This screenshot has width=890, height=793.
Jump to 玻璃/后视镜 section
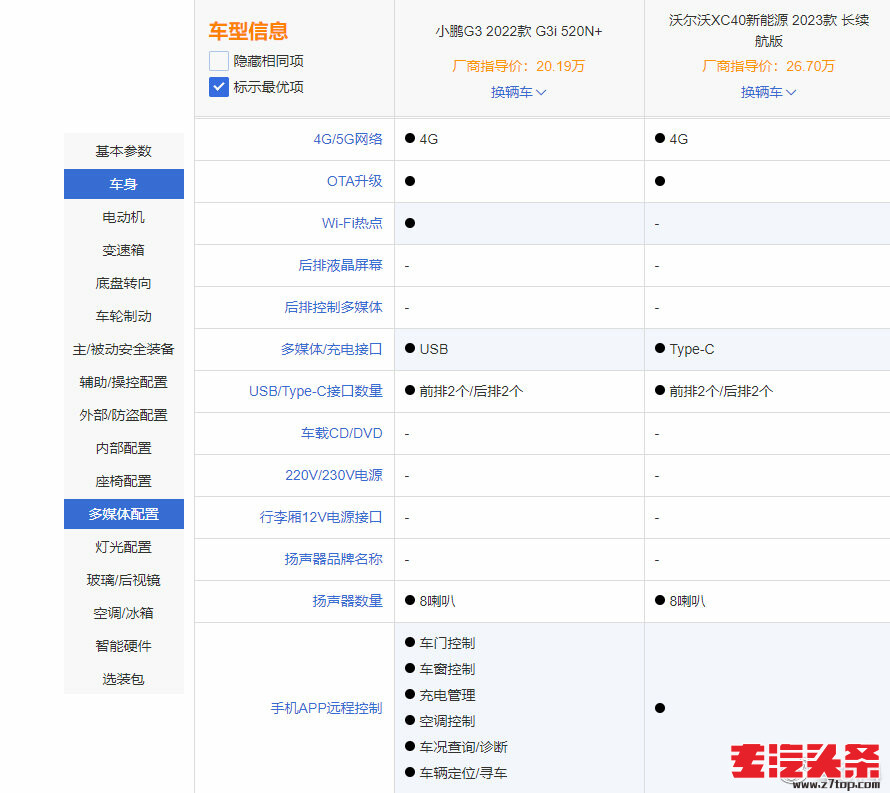[124, 580]
